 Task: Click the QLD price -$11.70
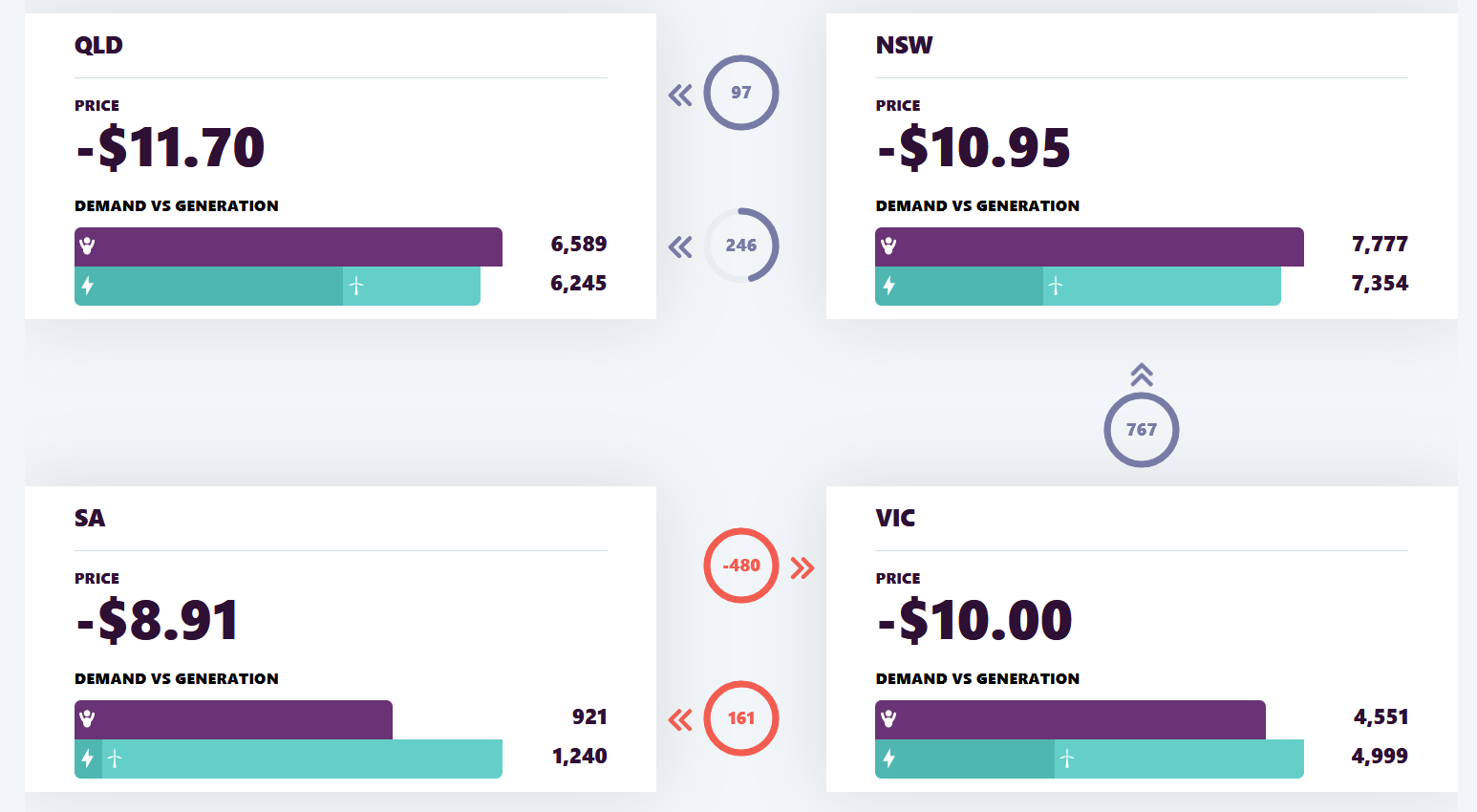click(170, 148)
